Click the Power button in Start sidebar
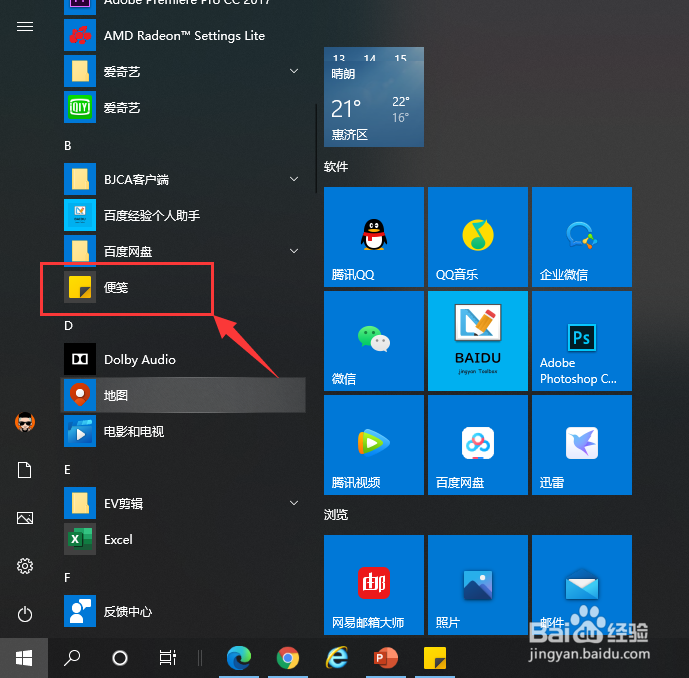This screenshot has width=689, height=678. click(x=25, y=614)
